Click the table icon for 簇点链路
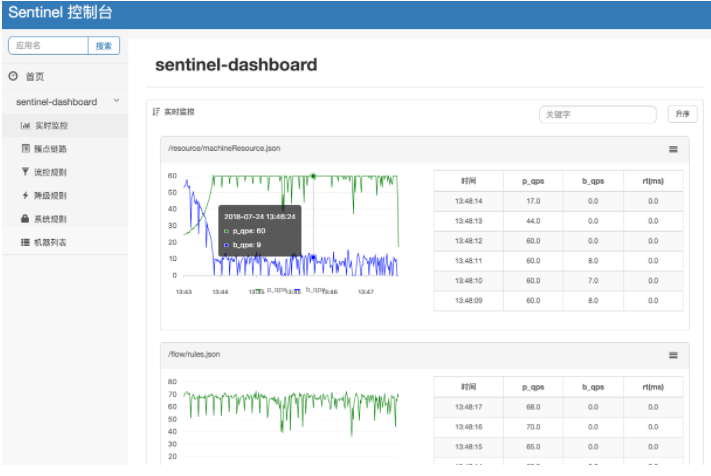Image resolution: width=711 pixels, height=476 pixels. (26, 148)
